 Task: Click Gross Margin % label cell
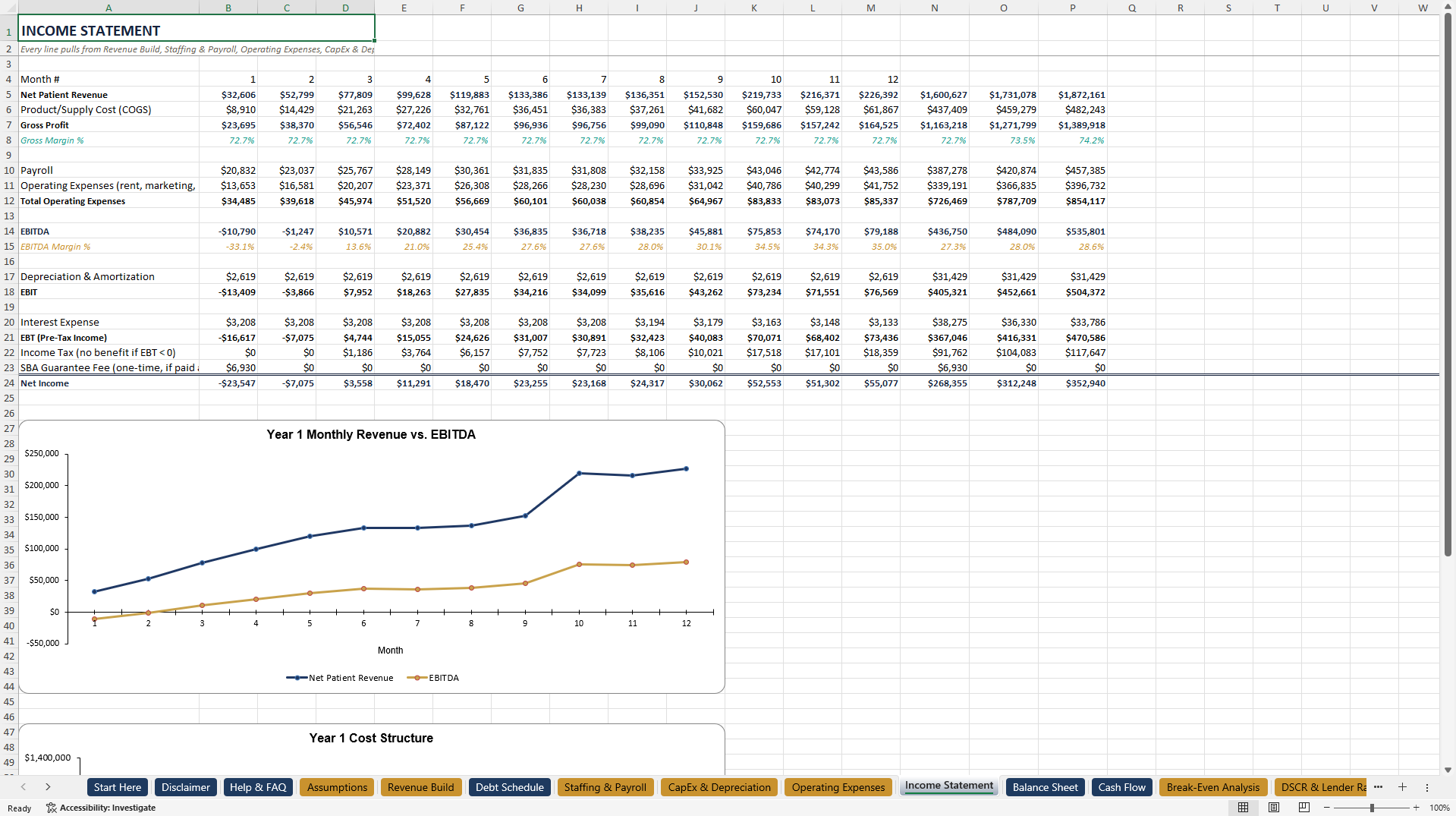[x=108, y=140]
